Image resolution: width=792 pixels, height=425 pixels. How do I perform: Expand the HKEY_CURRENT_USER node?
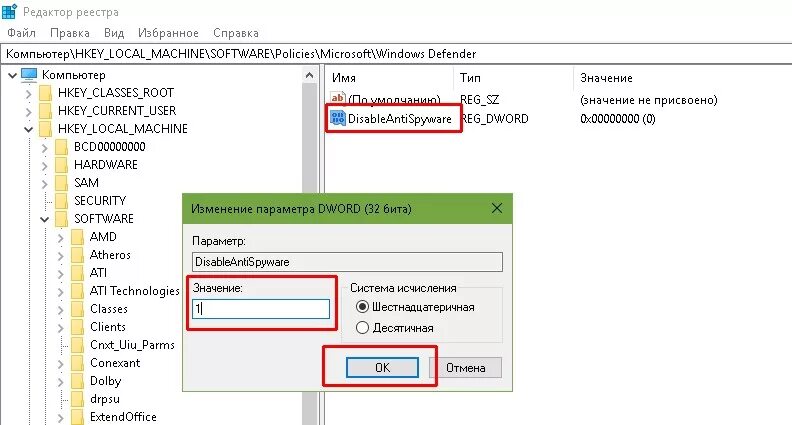tap(28, 111)
